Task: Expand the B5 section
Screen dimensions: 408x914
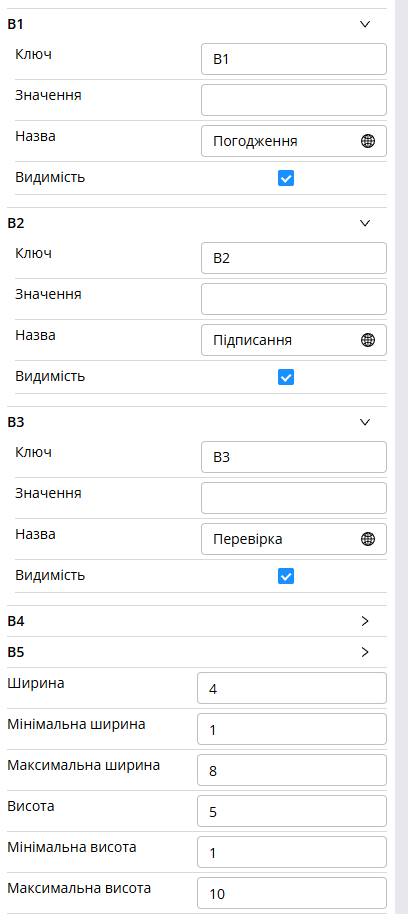Action: click(x=365, y=652)
